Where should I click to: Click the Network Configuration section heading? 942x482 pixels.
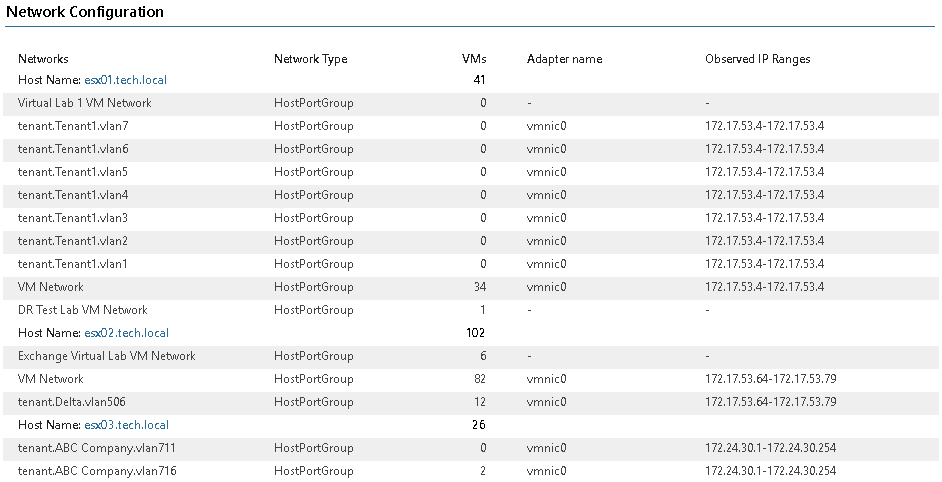85,12
